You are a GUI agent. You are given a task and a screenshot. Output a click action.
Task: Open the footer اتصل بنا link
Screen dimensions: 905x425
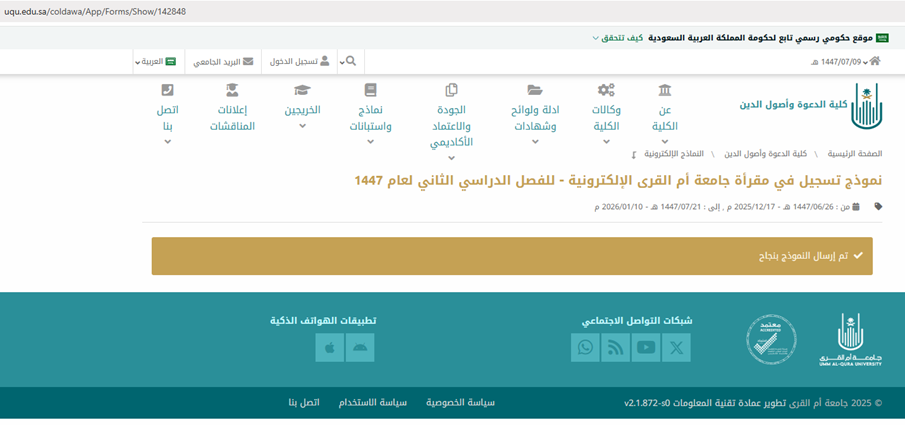304,402
